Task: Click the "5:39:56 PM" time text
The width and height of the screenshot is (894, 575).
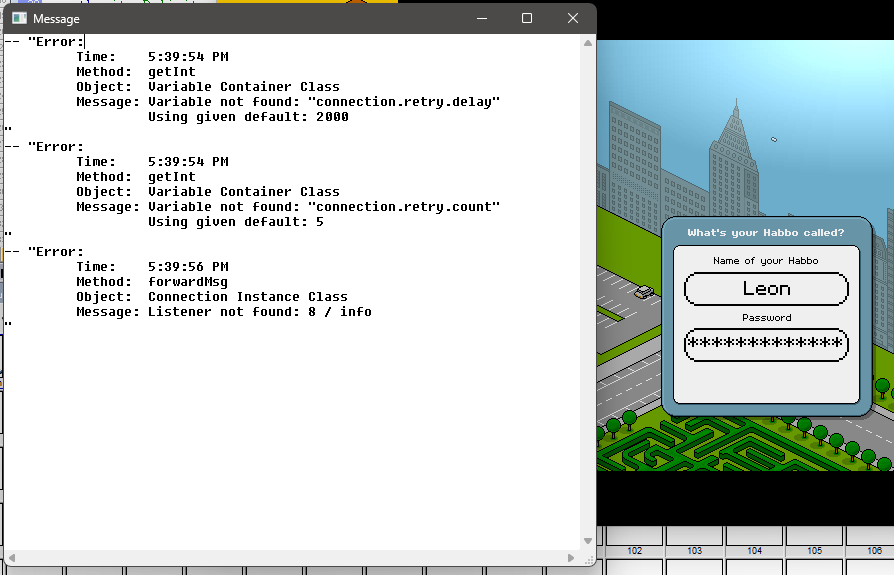Action: (x=188, y=267)
